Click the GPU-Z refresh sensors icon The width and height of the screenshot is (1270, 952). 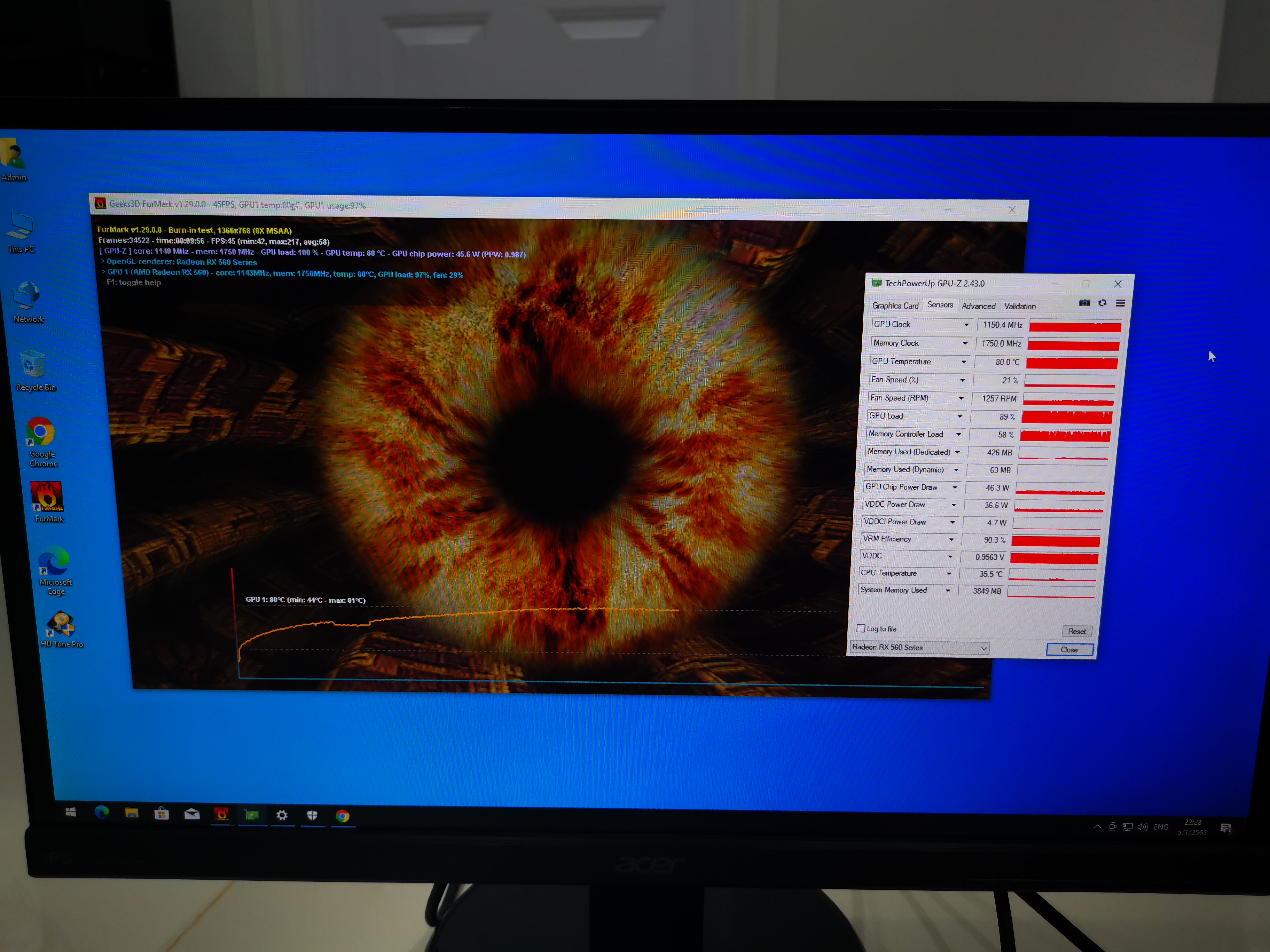tap(1102, 303)
